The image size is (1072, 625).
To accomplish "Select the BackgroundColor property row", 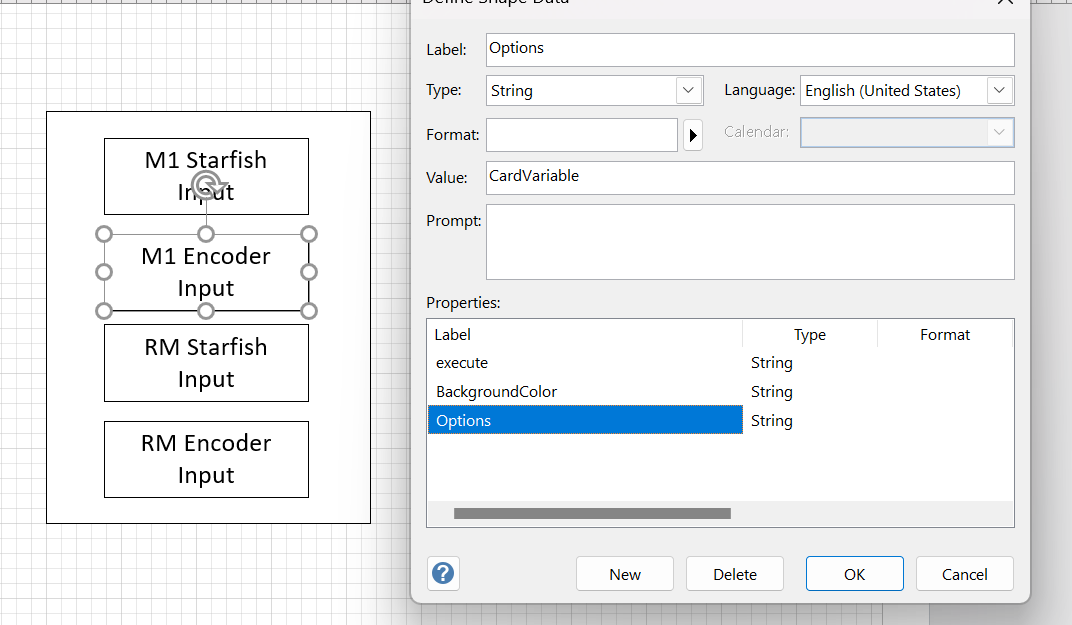I will (584, 392).
